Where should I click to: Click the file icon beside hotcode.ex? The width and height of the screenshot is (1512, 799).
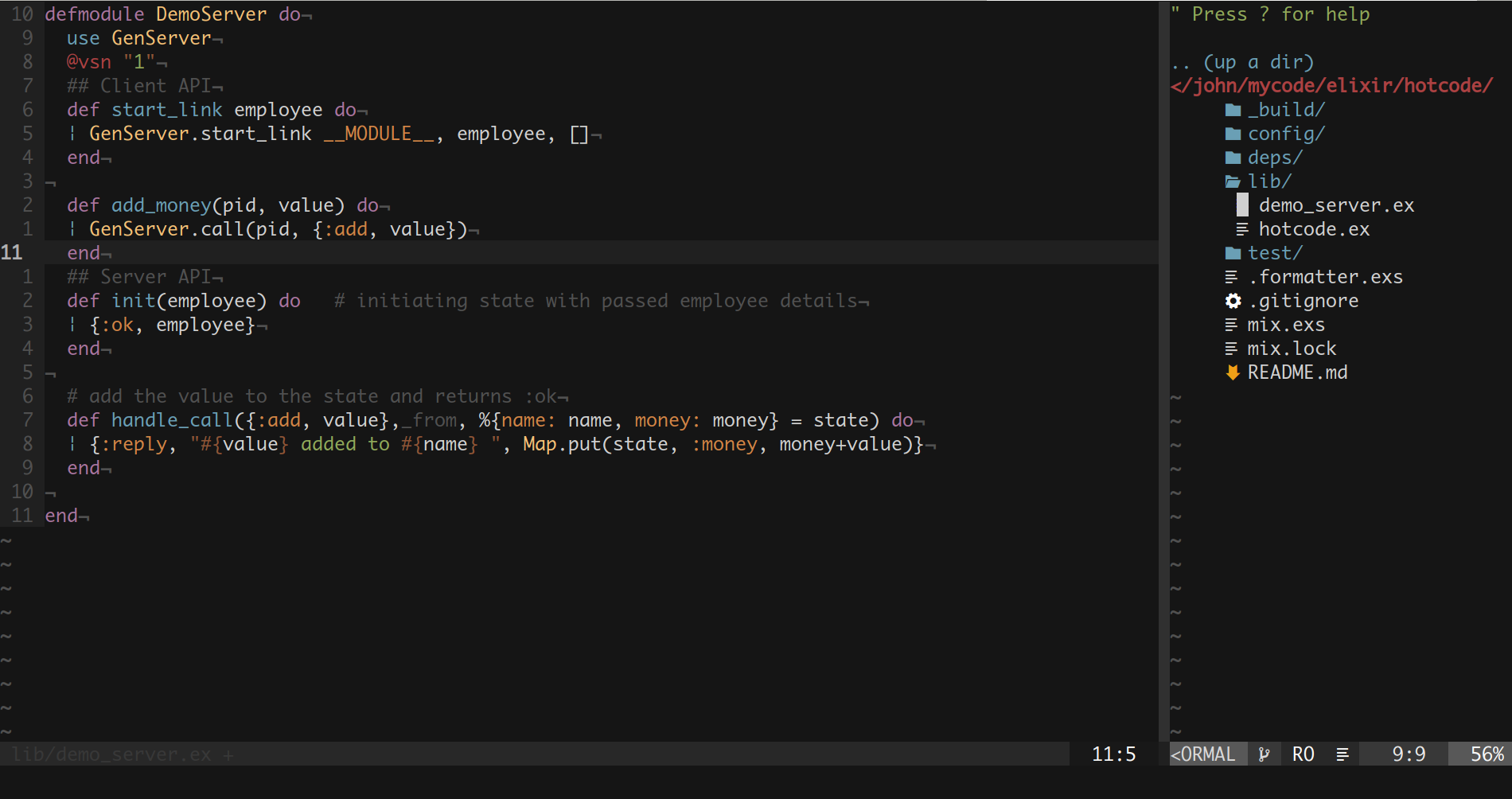[x=1241, y=229]
